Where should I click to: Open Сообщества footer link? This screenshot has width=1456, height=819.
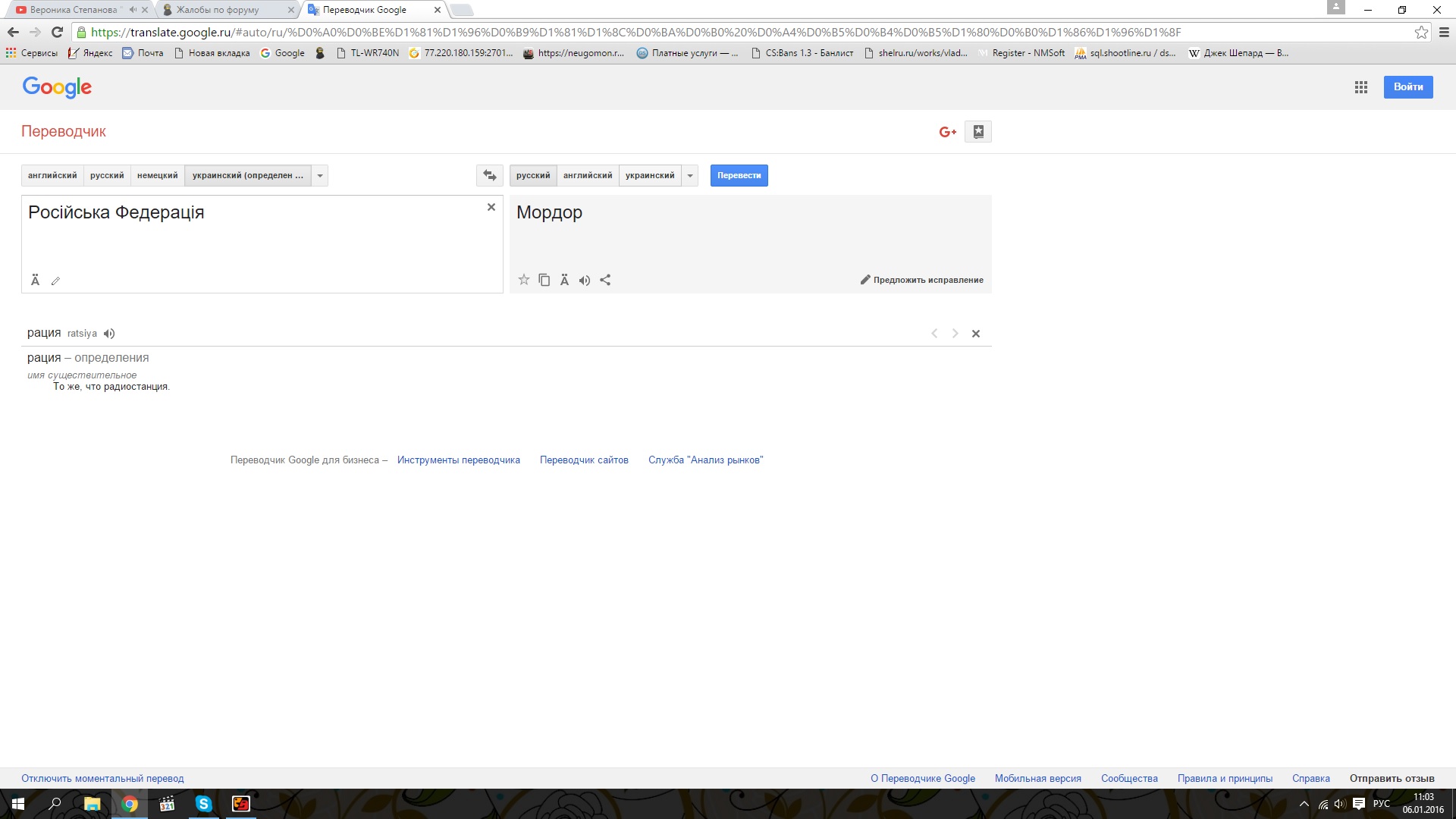point(1129,779)
